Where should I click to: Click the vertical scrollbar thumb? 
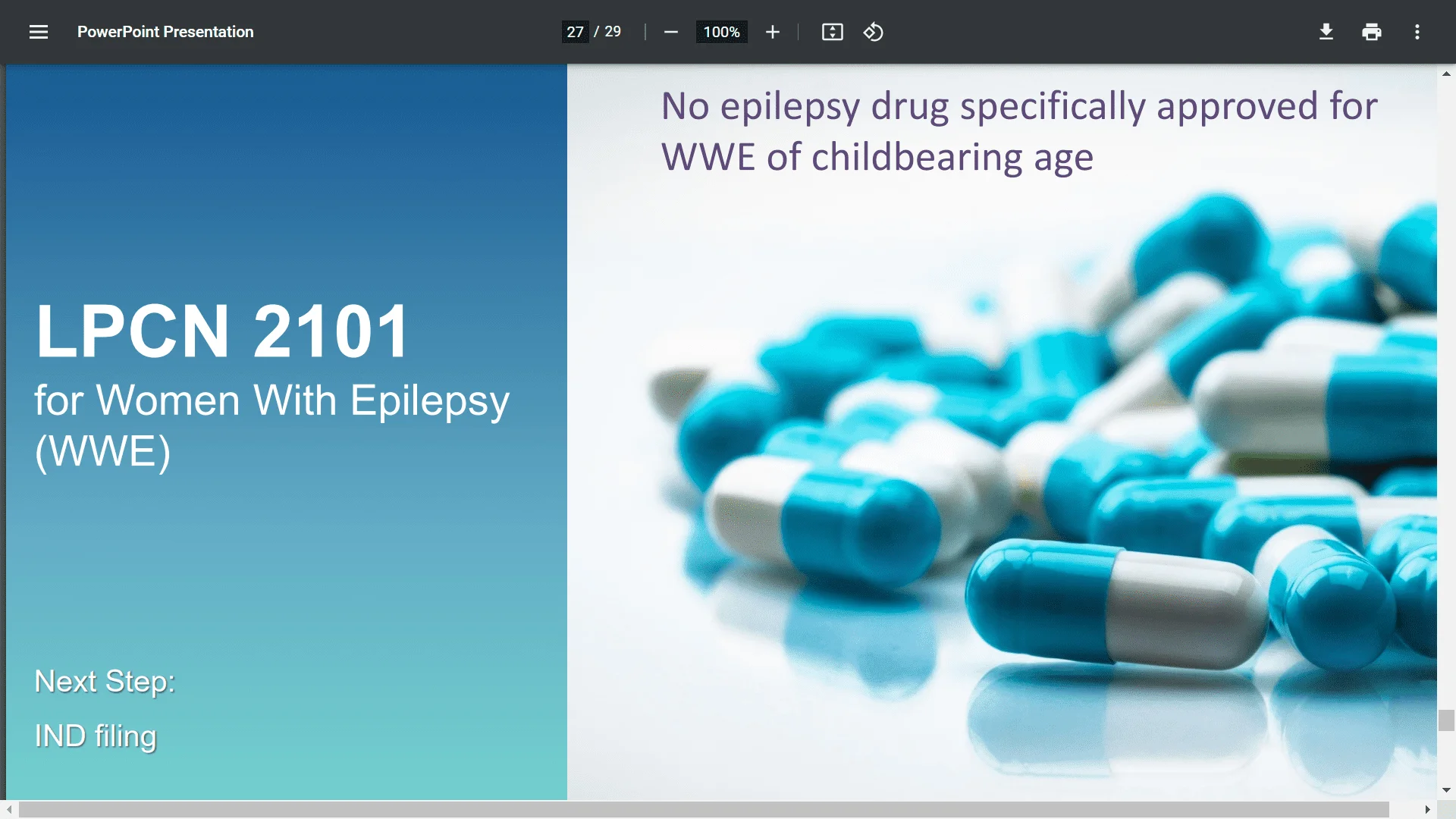click(x=1446, y=720)
